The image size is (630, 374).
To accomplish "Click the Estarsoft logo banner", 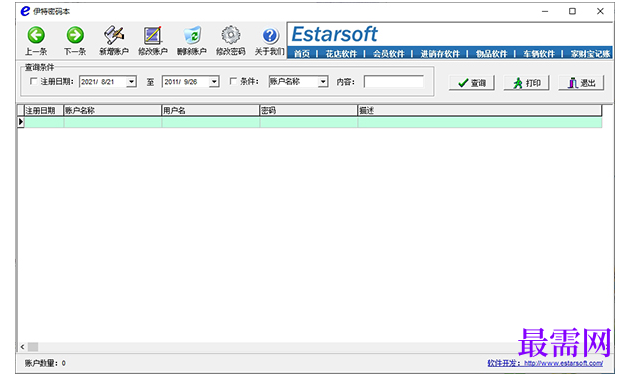I will pos(334,34).
